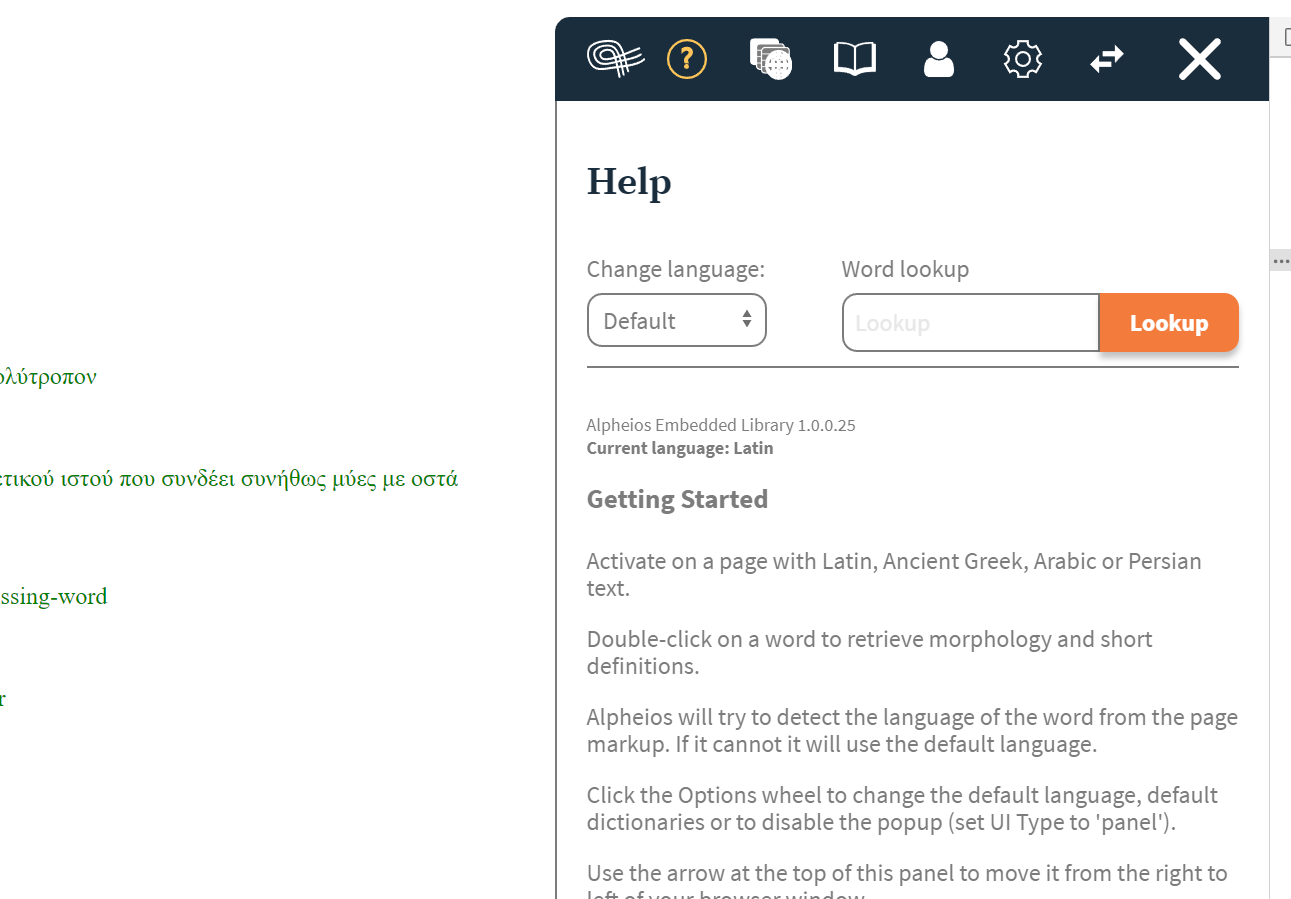Viewport: 1291px width, 899px height.
Task: Close the Alpheios panel
Action: coord(1198,59)
